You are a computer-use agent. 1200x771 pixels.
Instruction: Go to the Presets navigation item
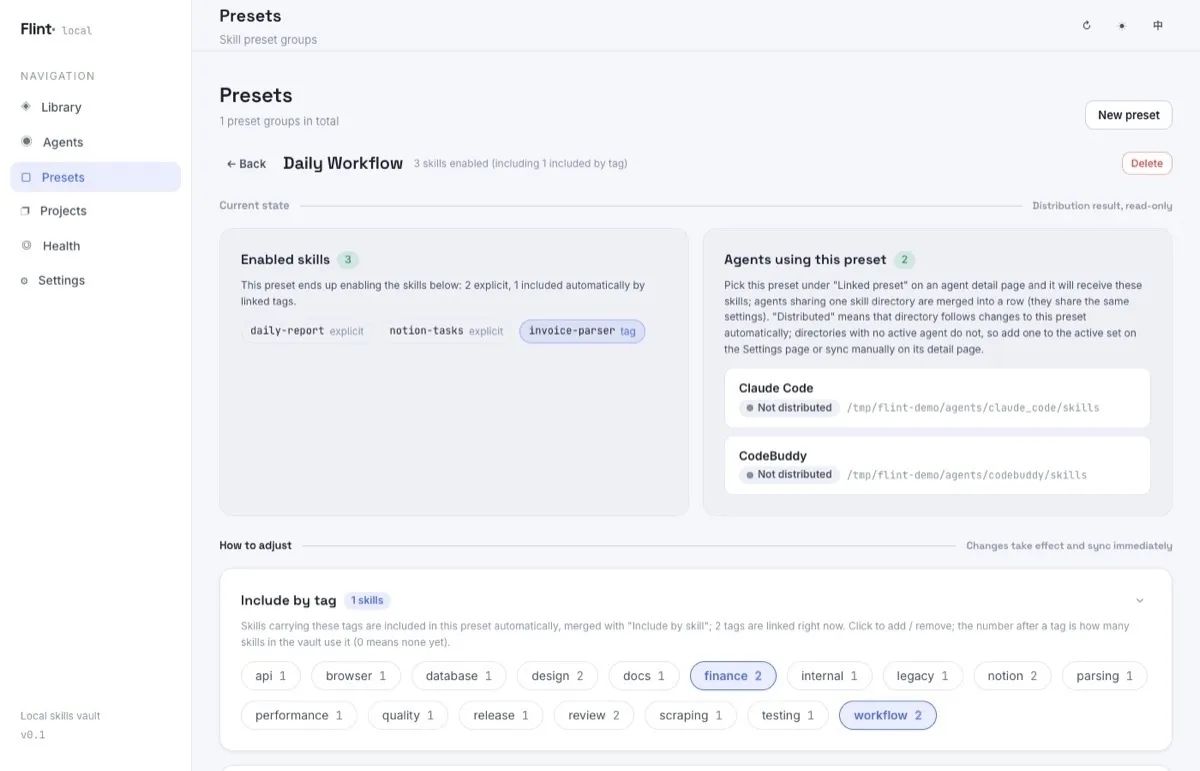point(96,177)
